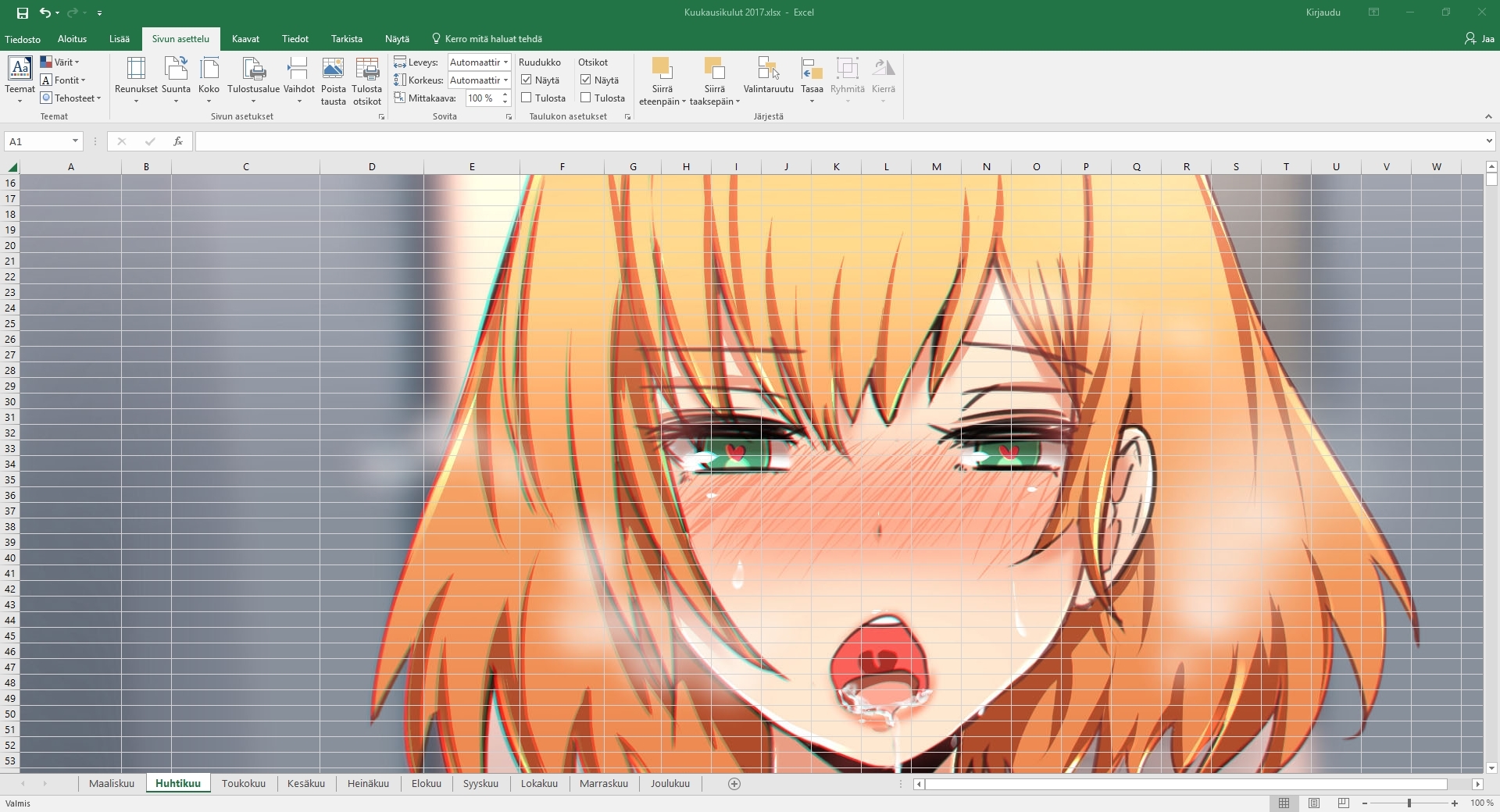
Task: Click the select all corner triangle
Action: (x=12, y=167)
